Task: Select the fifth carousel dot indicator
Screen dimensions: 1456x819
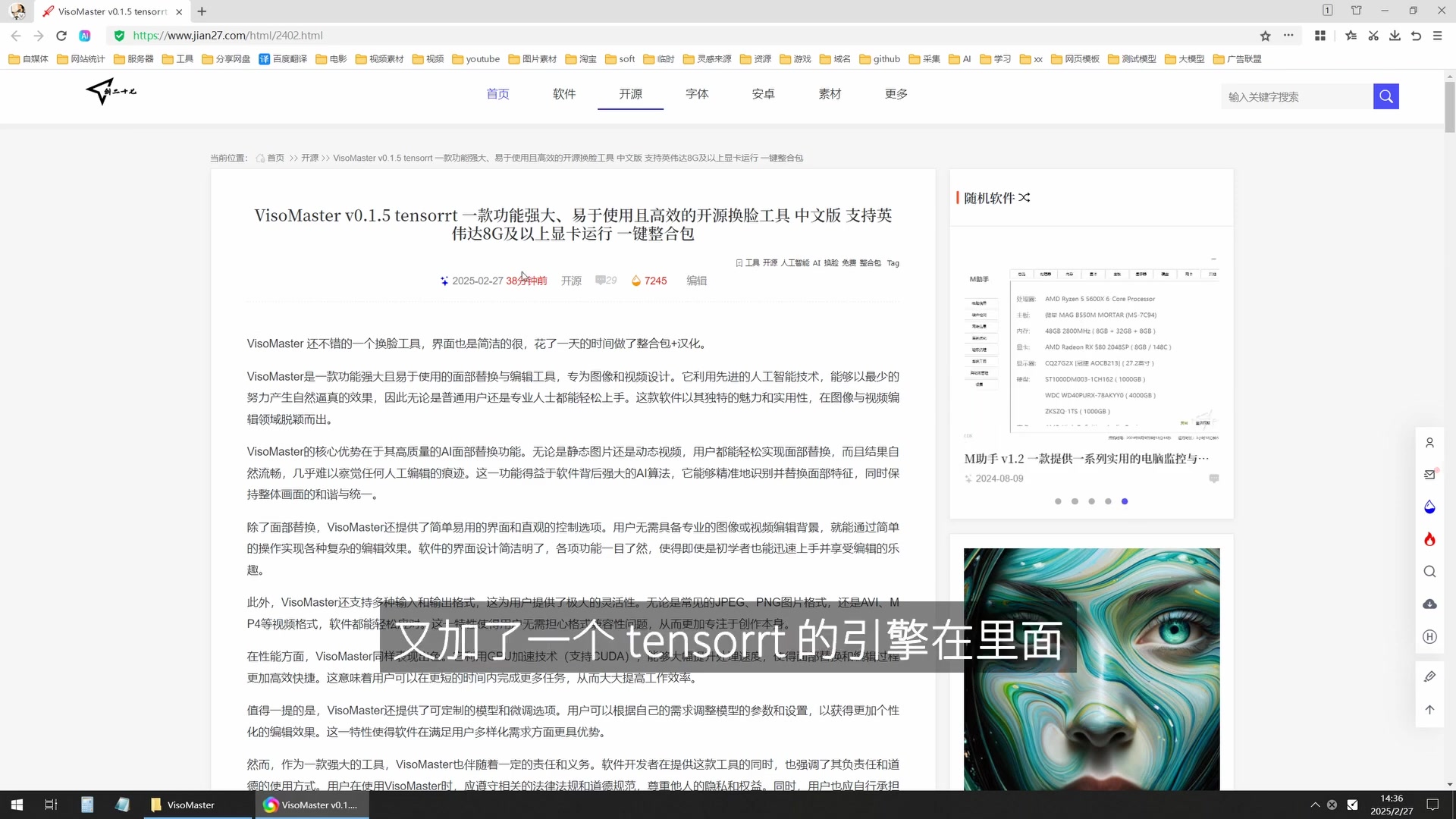Action: (x=1125, y=501)
